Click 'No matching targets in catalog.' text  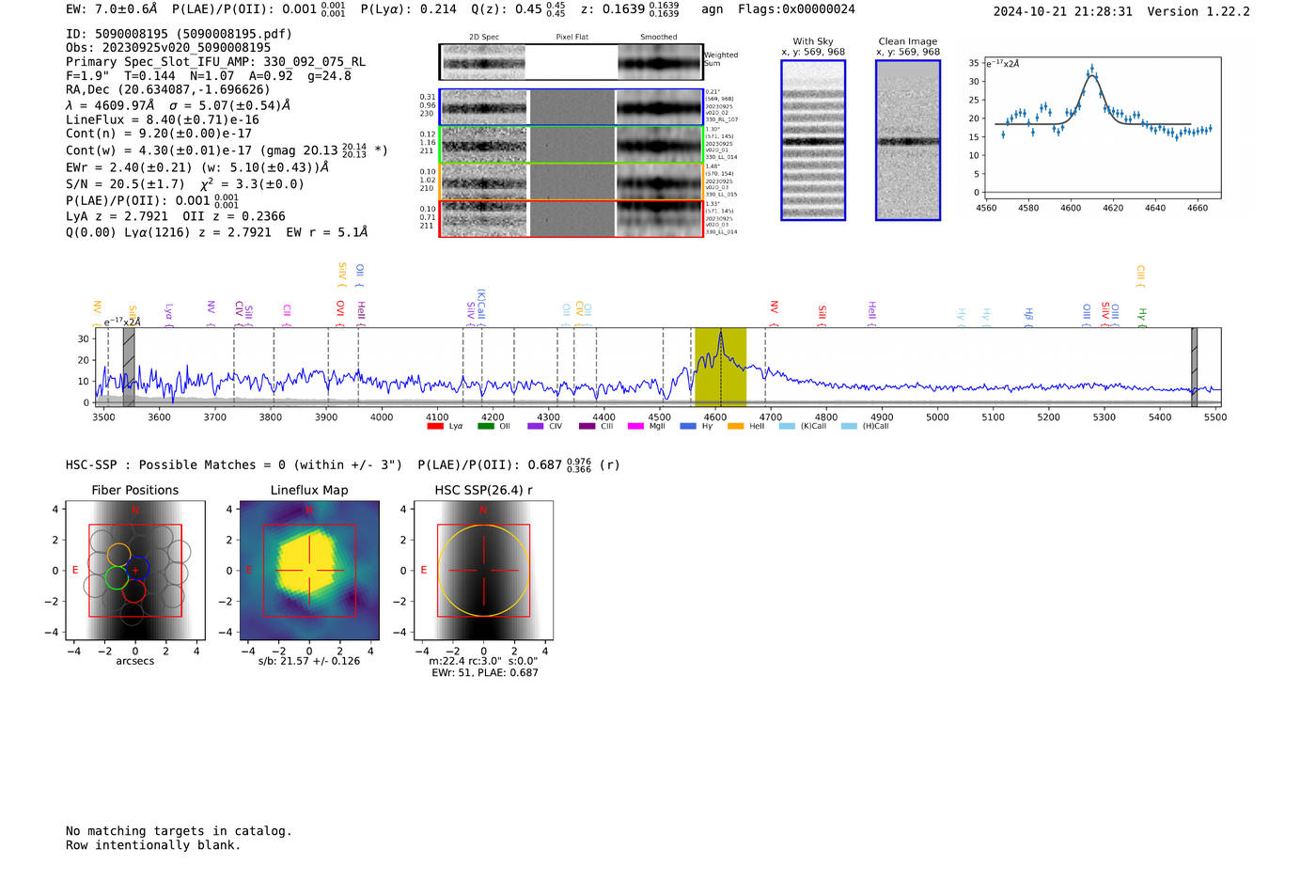pos(179,831)
